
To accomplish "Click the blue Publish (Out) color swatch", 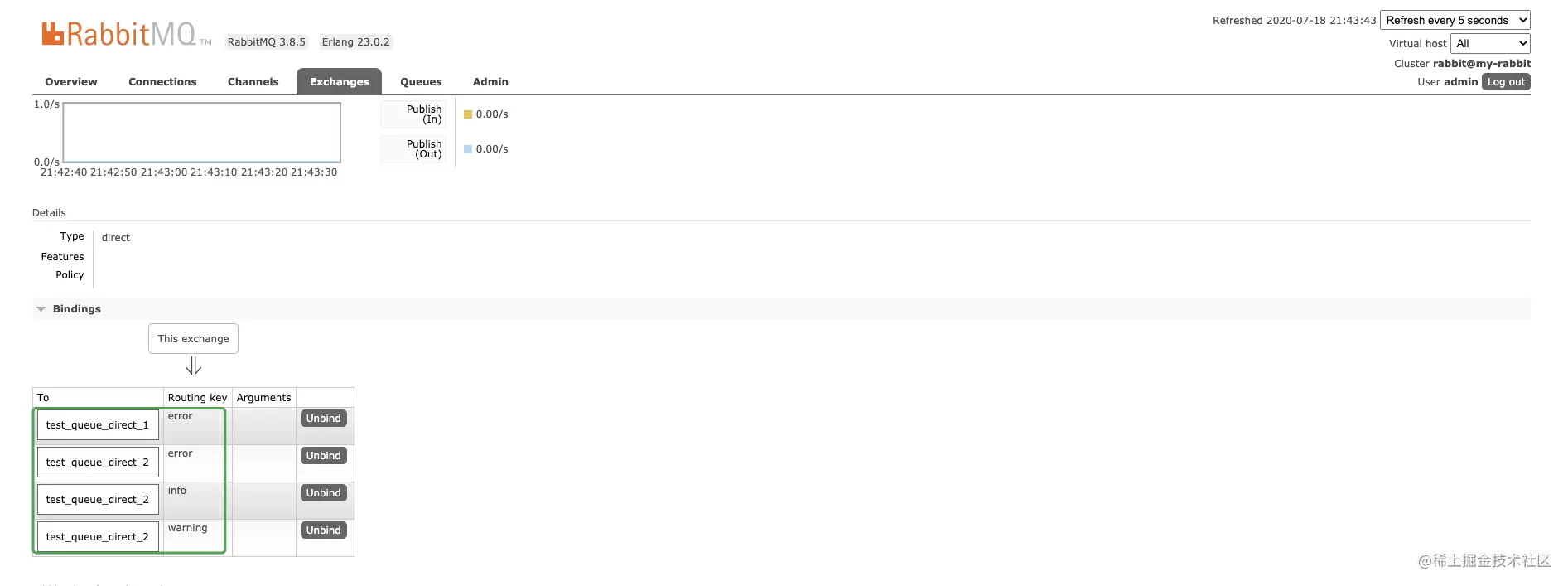I will click(468, 149).
